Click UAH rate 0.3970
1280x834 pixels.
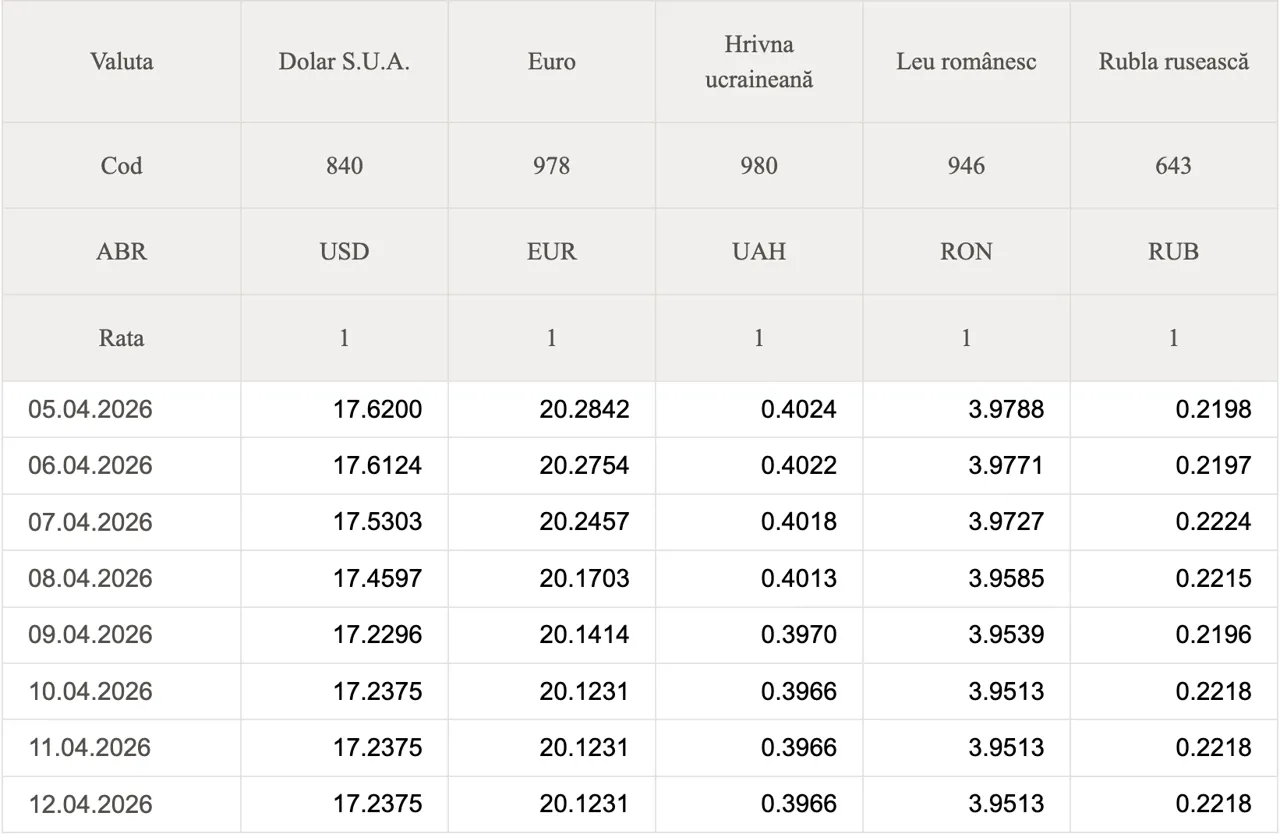coord(798,635)
